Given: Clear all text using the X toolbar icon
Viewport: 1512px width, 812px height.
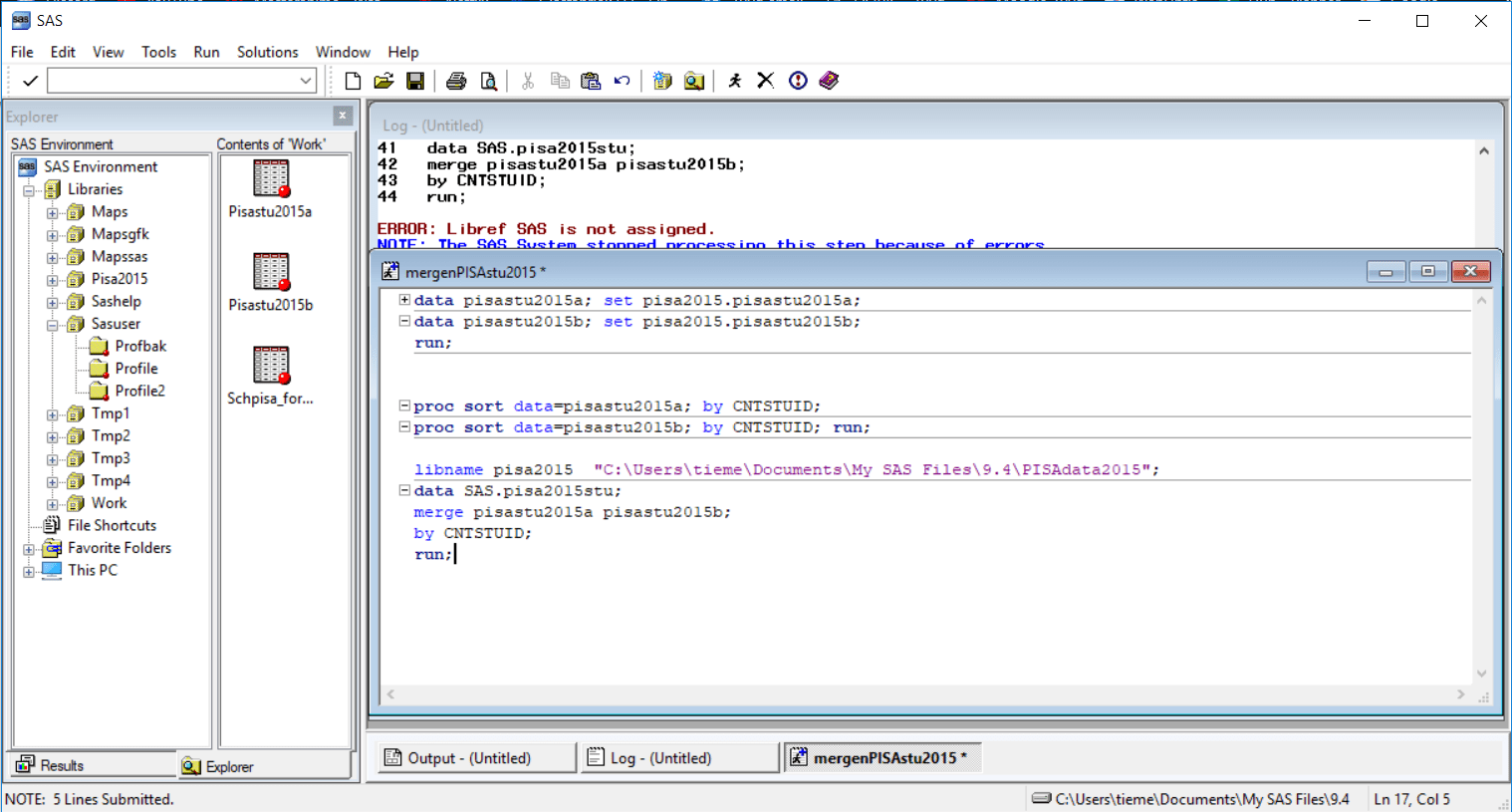Looking at the screenshot, I should coord(765,81).
